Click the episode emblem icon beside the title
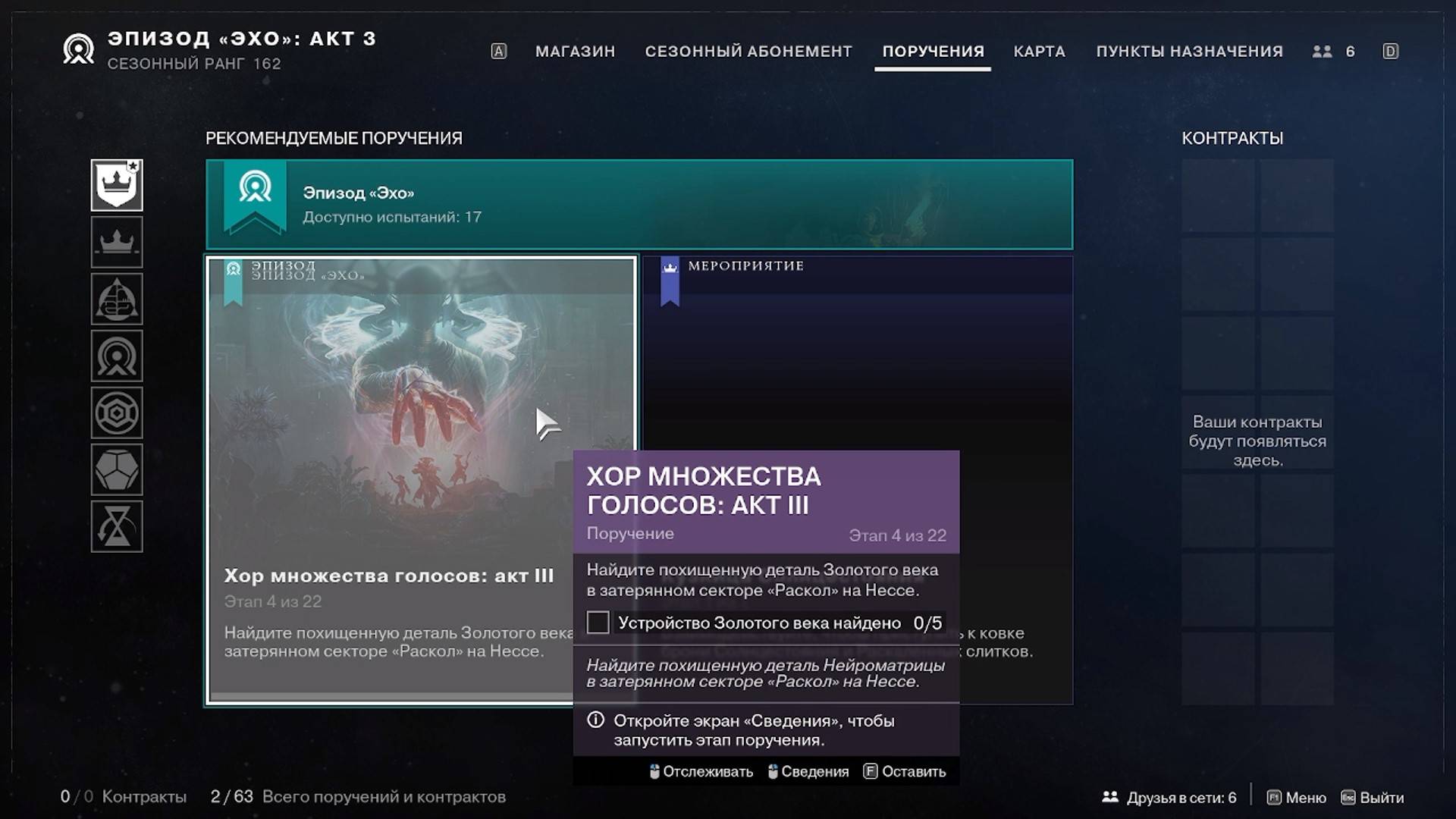The width and height of the screenshot is (1456, 819). pyautogui.click(x=79, y=49)
